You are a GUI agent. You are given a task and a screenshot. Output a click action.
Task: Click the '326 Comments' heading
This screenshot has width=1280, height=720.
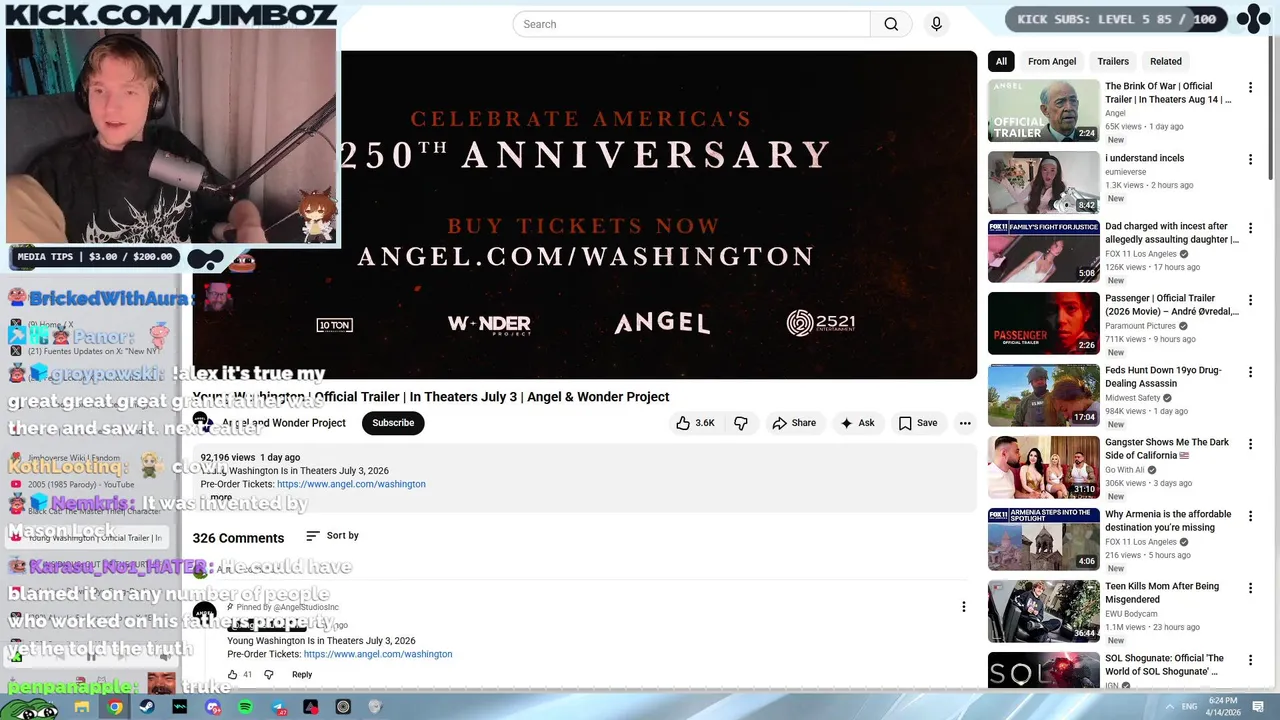(238, 538)
